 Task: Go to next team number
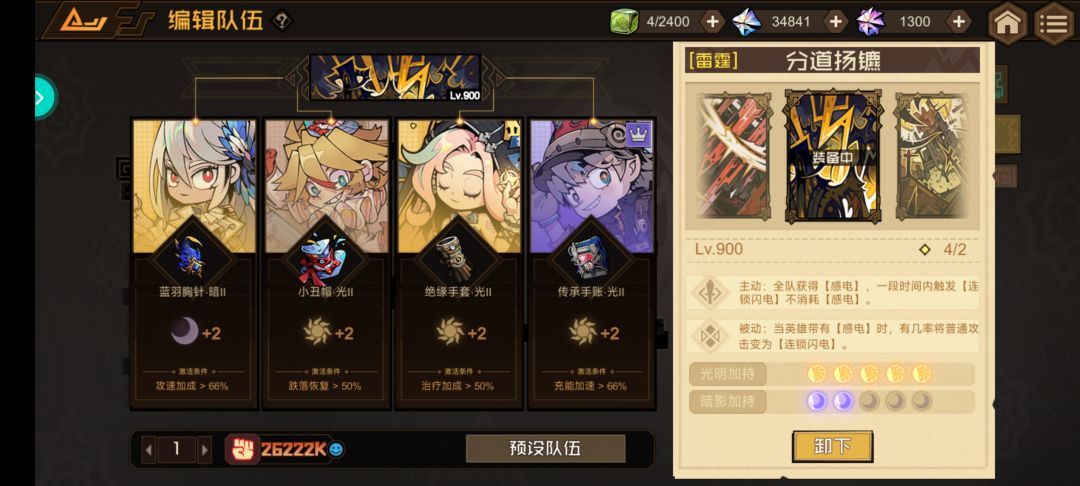pyautogui.click(x=205, y=450)
